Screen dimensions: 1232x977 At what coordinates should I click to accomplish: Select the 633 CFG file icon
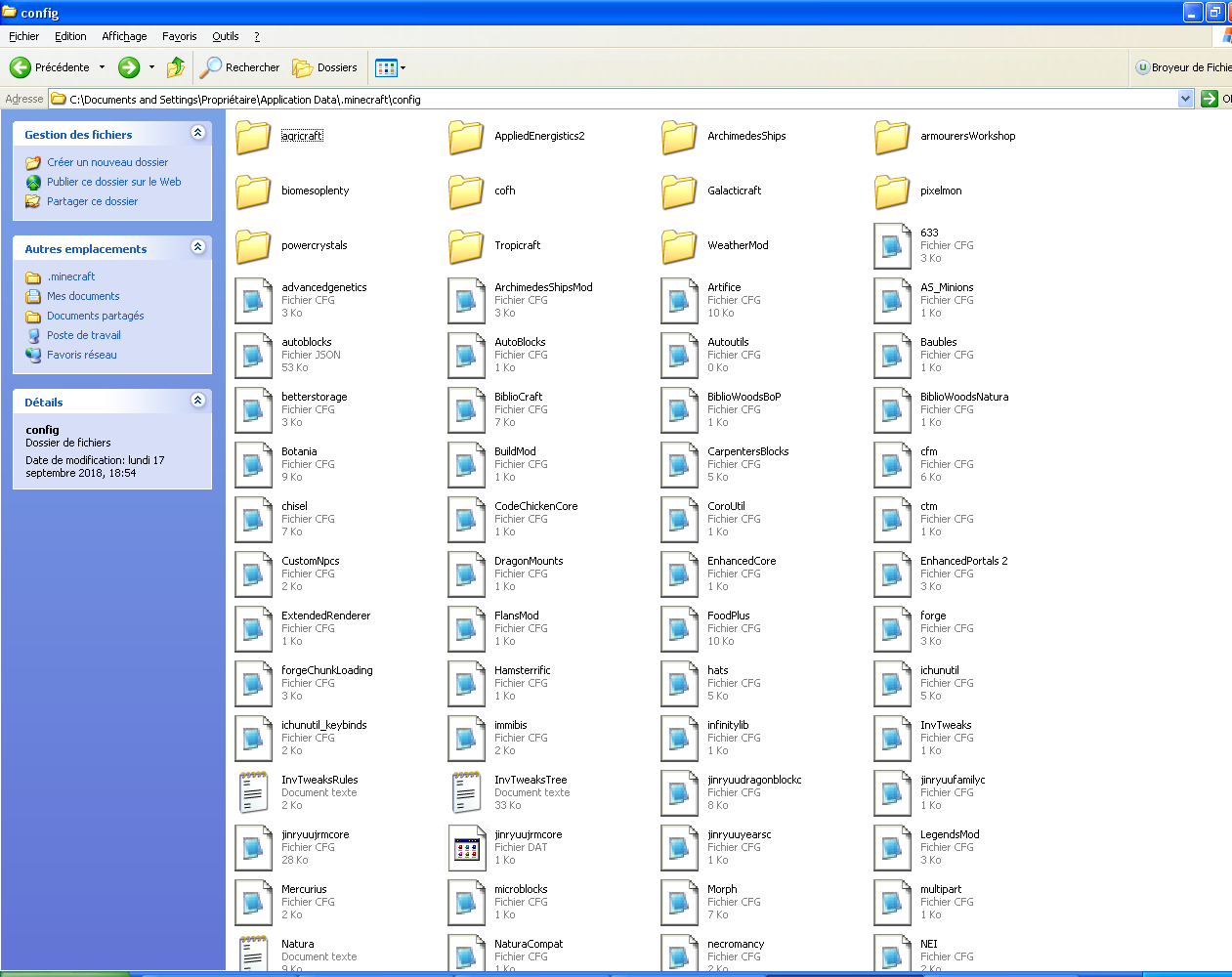click(892, 246)
